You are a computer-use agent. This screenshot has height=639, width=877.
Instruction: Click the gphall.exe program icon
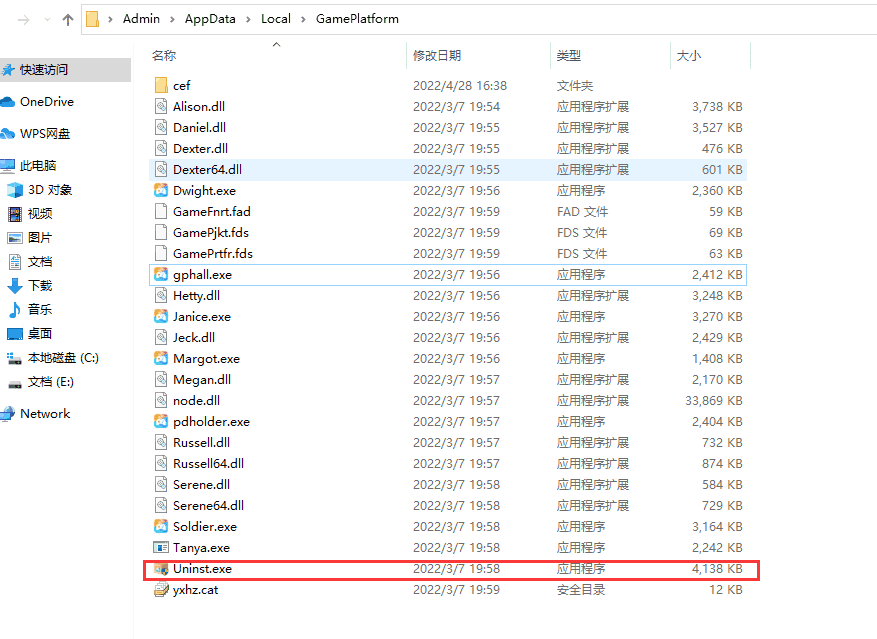click(x=160, y=274)
